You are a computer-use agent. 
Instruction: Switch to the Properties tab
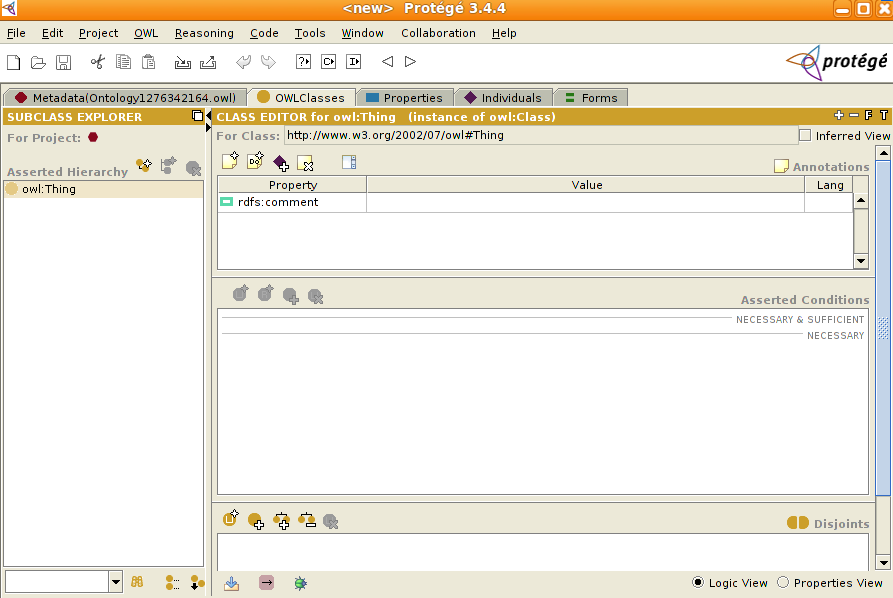coord(404,98)
